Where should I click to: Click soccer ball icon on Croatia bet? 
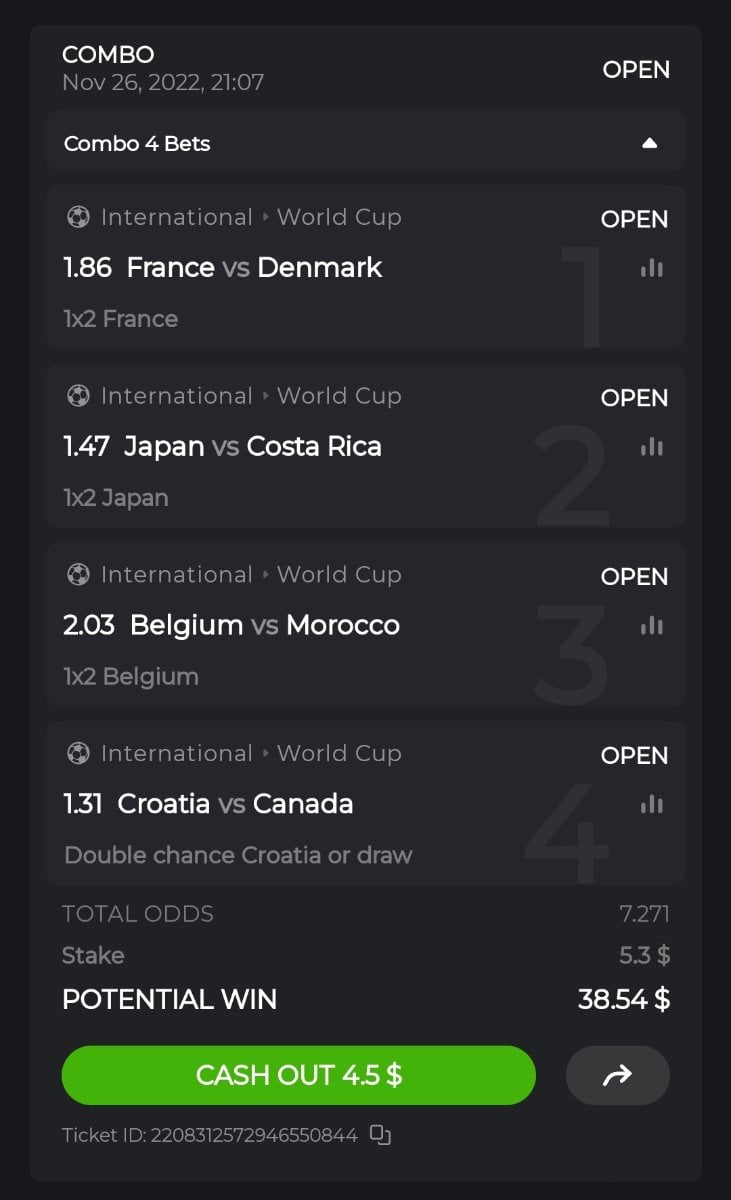(78, 753)
